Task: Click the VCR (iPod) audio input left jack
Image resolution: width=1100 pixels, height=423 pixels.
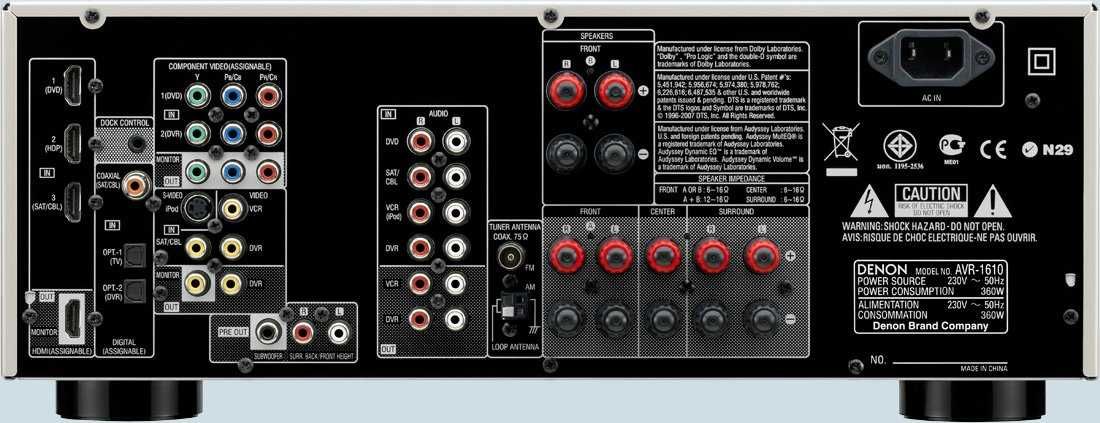Action: (456, 212)
